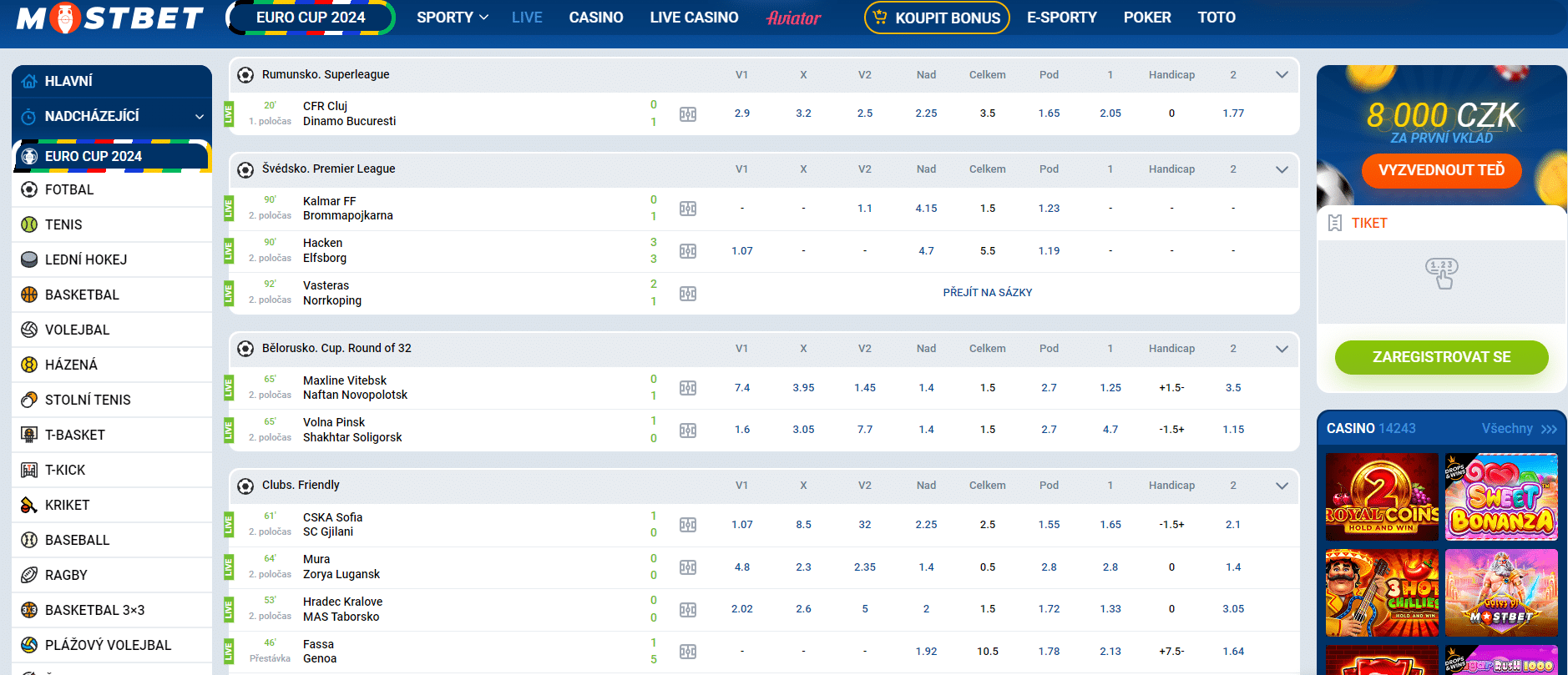
Task: Open match tracker for CFR Cluj vs Dinamo Bucuresti
Action: (688, 114)
